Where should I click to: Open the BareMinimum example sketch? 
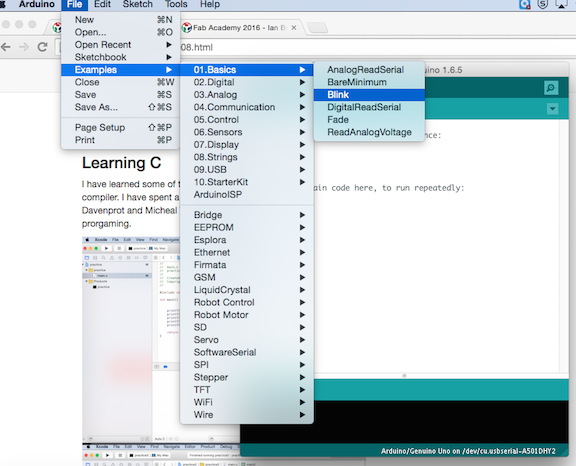369,82
